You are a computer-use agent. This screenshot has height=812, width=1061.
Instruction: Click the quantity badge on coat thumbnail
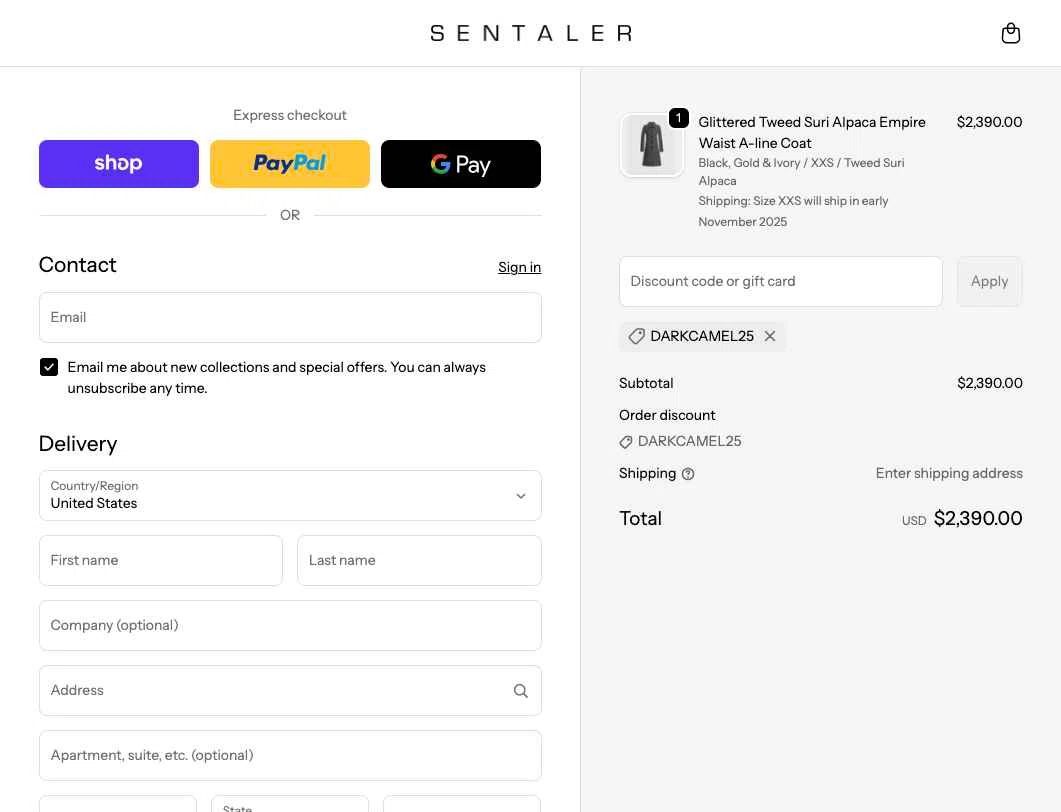coord(679,118)
